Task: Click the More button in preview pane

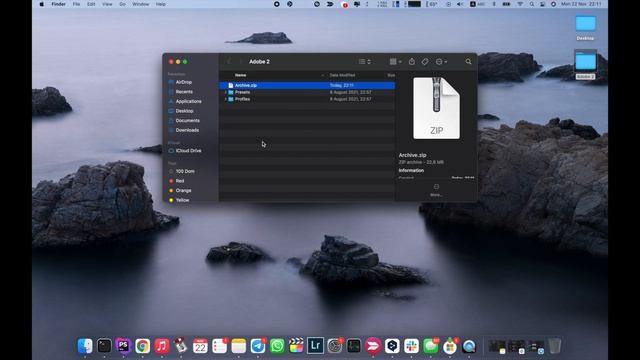Action: (436, 190)
